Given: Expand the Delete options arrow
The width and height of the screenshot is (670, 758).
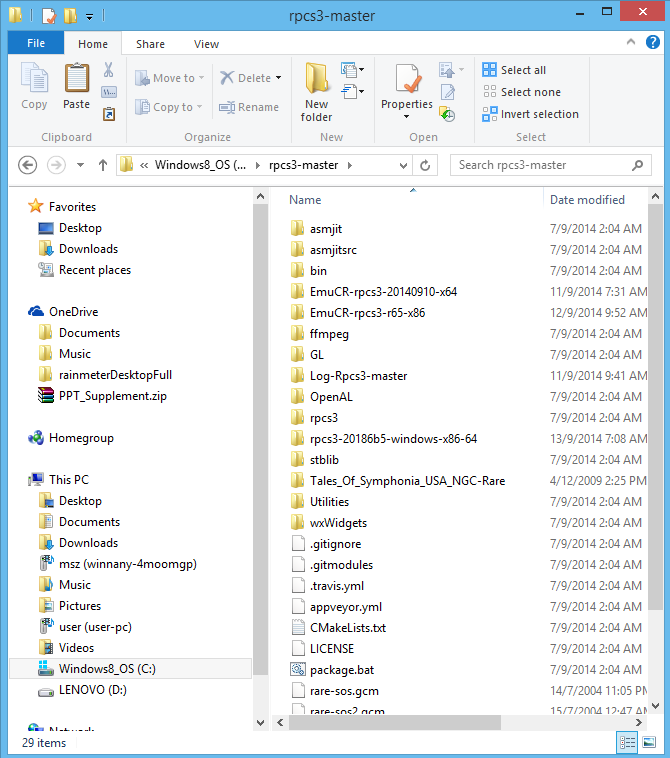Looking at the screenshot, I should (x=278, y=78).
